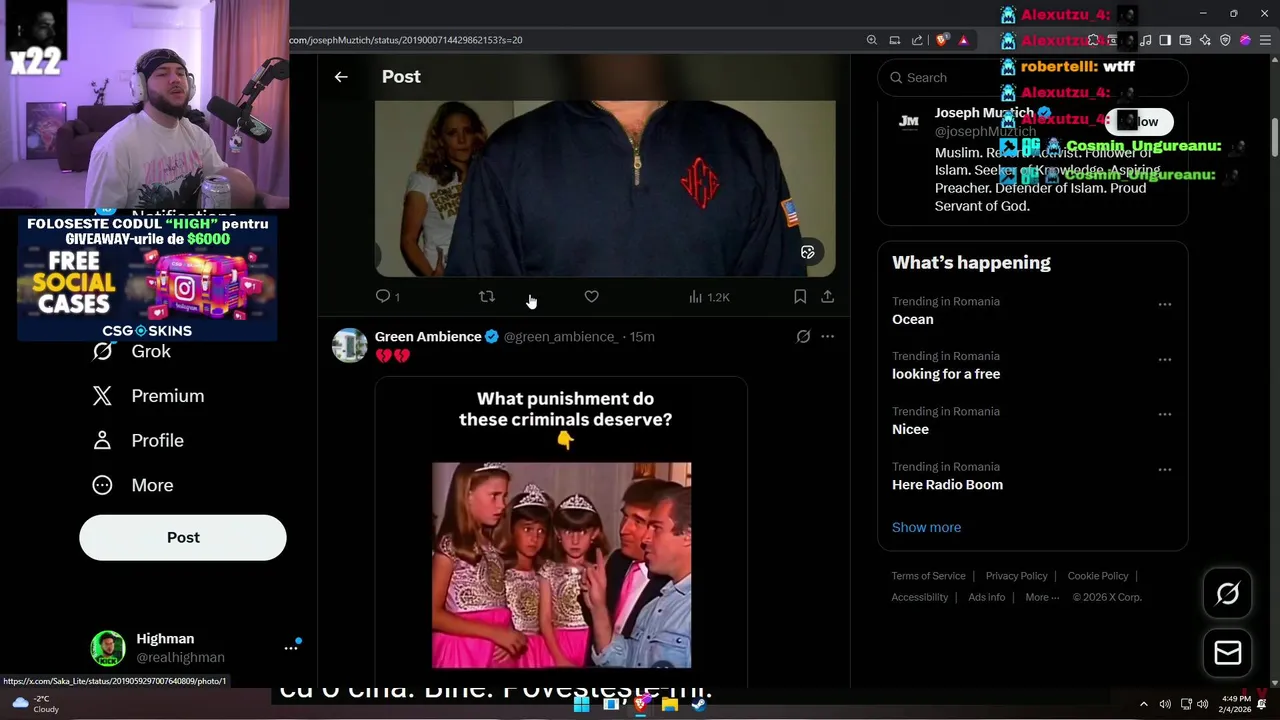Open the Ads info footer link

[x=986, y=597]
